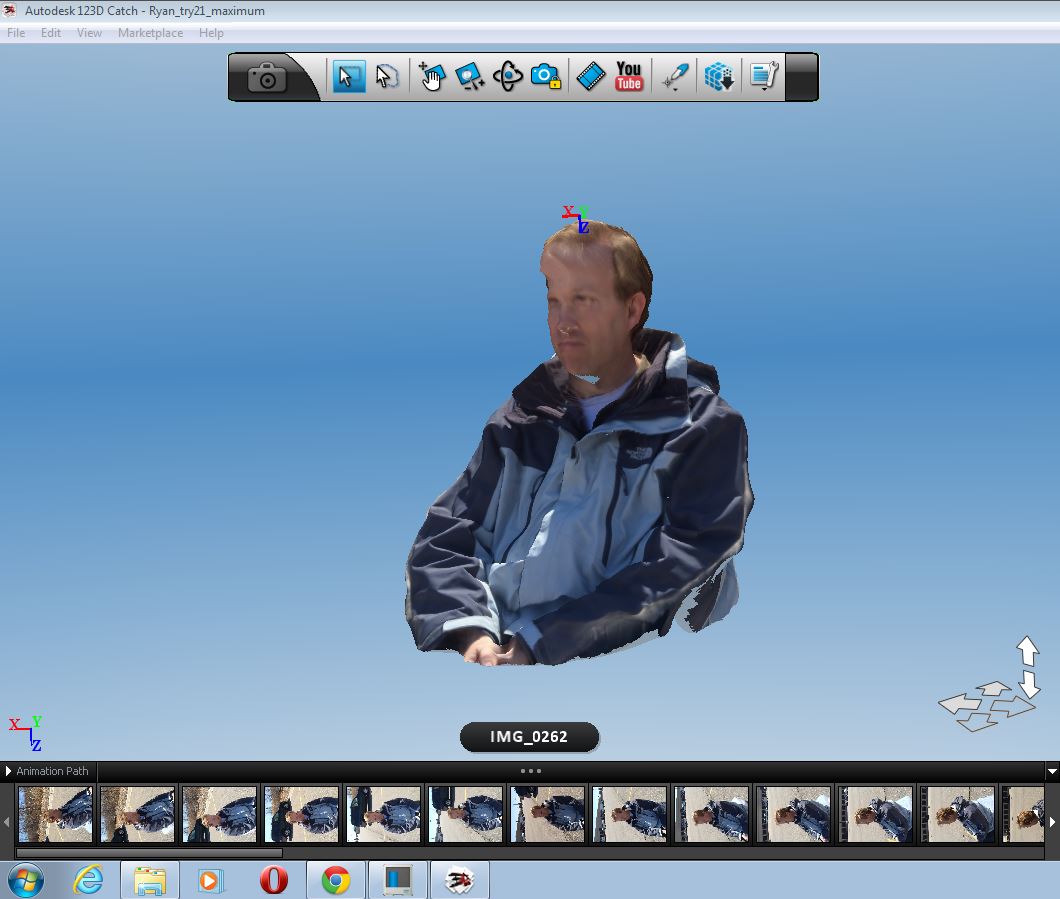
Task: Click the flat left-pointing navigation arrow
Action: (x=959, y=704)
